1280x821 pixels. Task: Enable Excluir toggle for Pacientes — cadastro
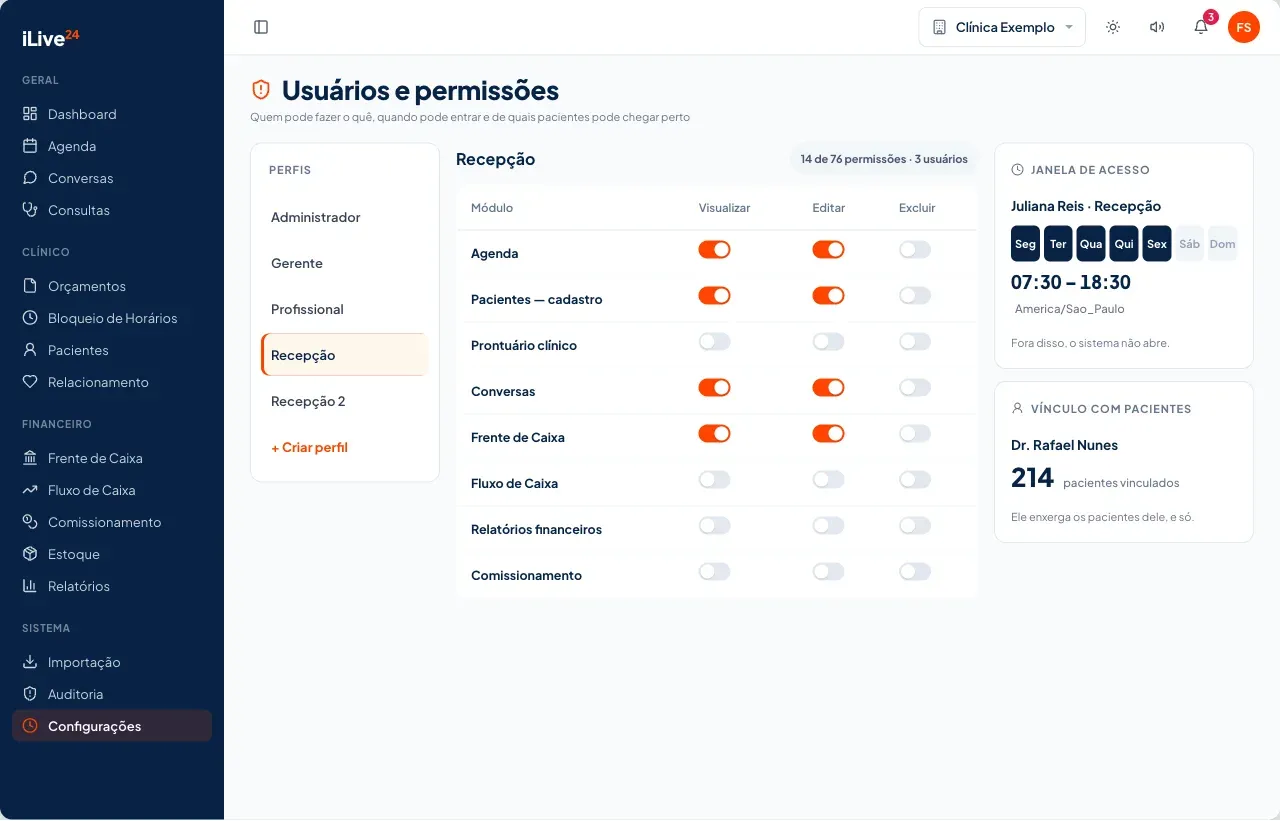pyautogui.click(x=915, y=296)
